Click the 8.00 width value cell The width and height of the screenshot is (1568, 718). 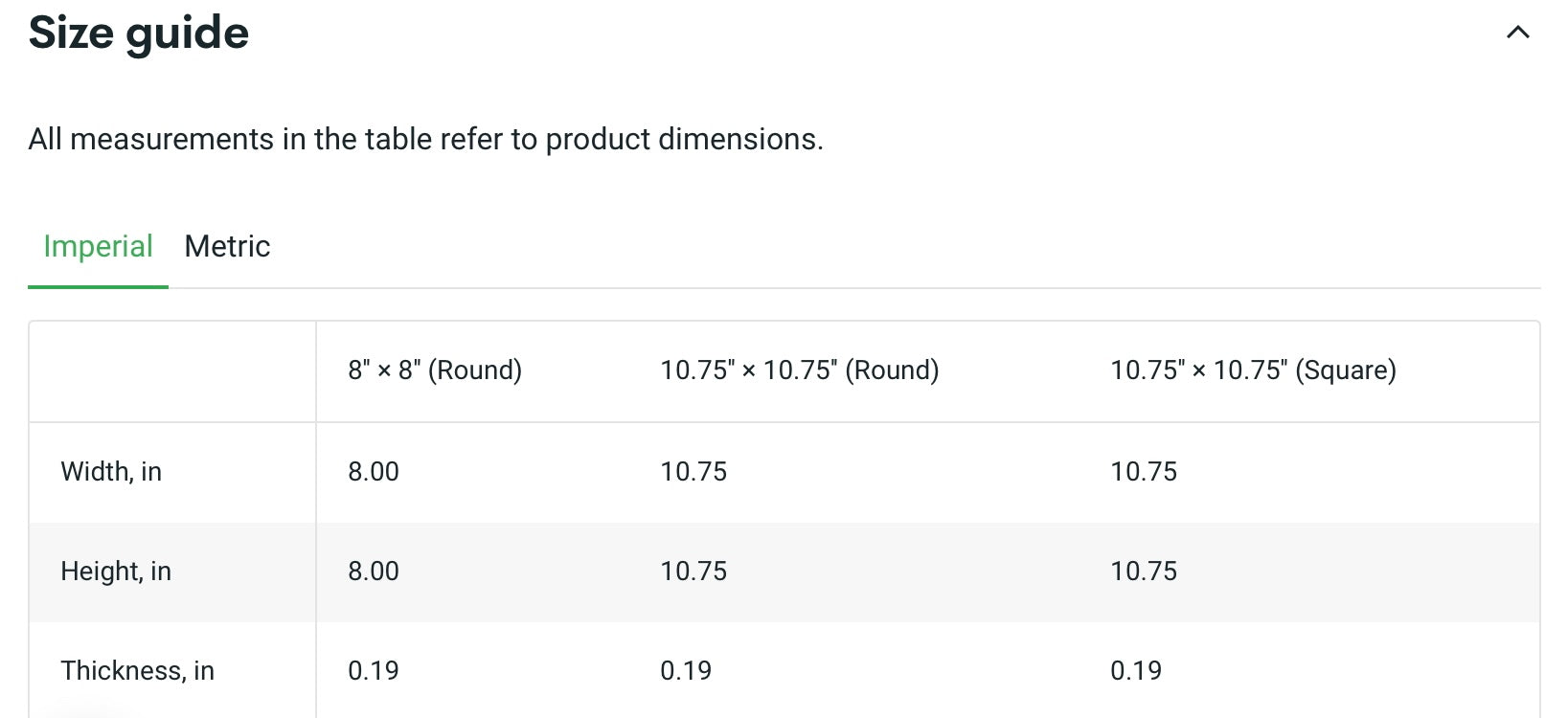tap(374, 472)
